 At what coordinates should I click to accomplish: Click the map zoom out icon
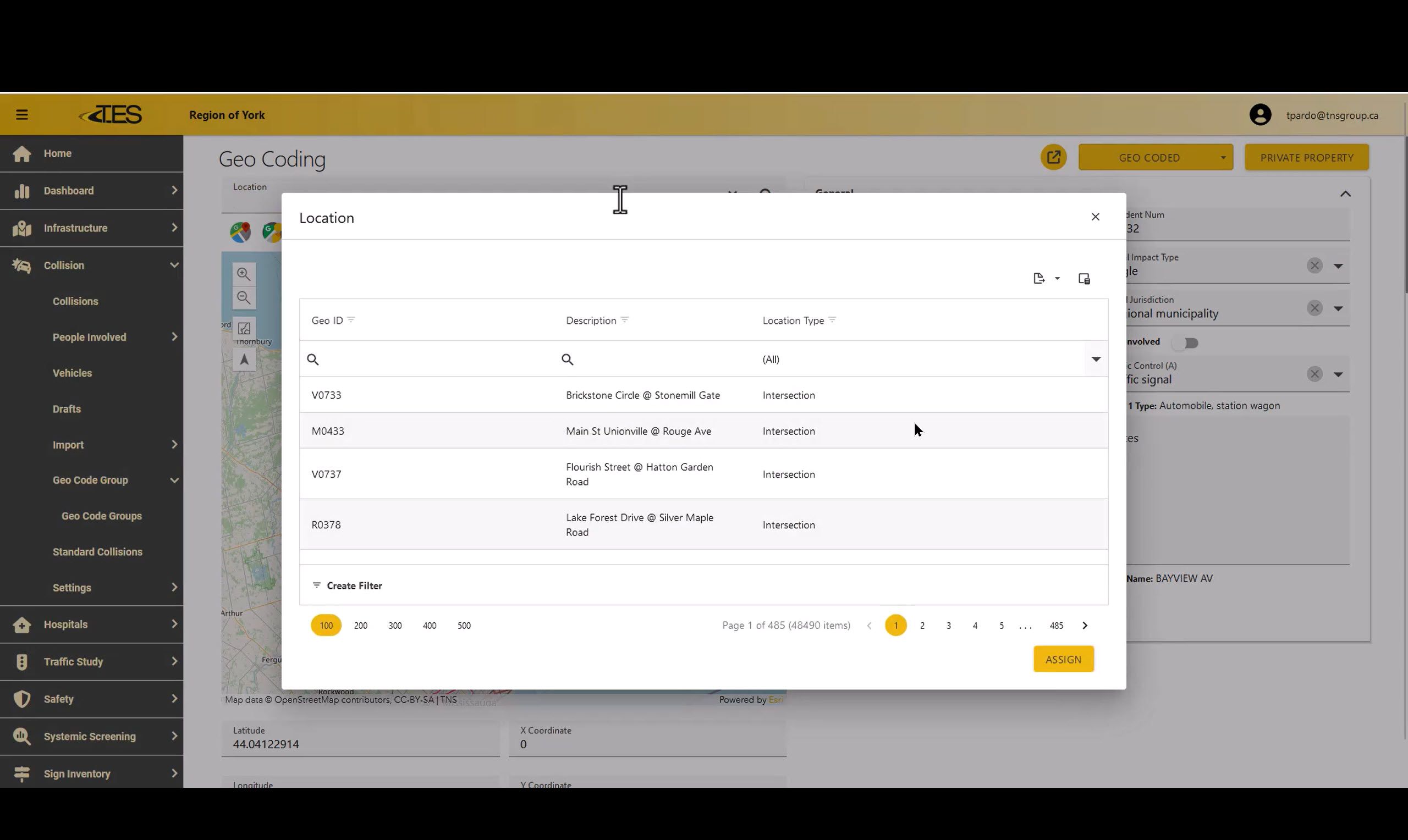(244, 298)
